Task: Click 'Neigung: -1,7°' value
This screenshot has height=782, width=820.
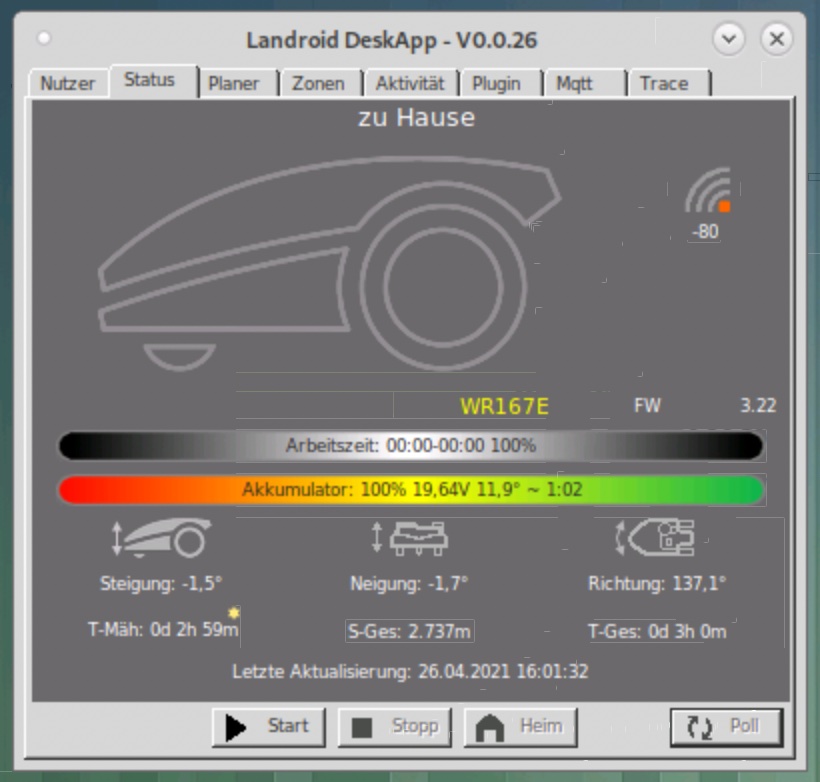Action: point(409,583)
